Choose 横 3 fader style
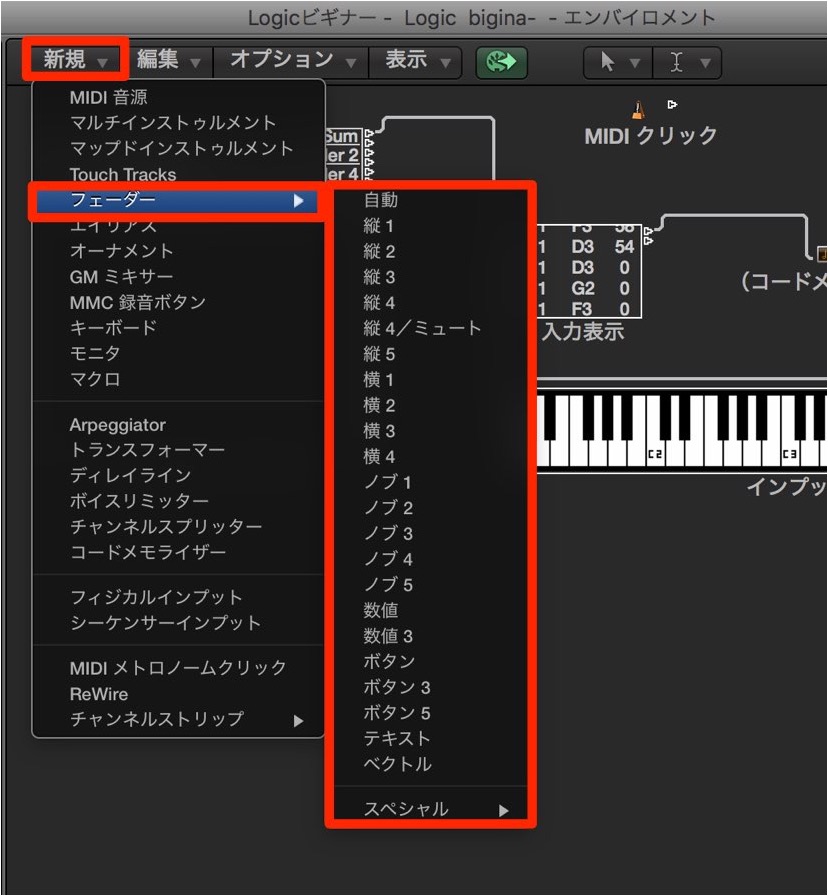Viewport: 828px width, 896px height. [430, 431]
